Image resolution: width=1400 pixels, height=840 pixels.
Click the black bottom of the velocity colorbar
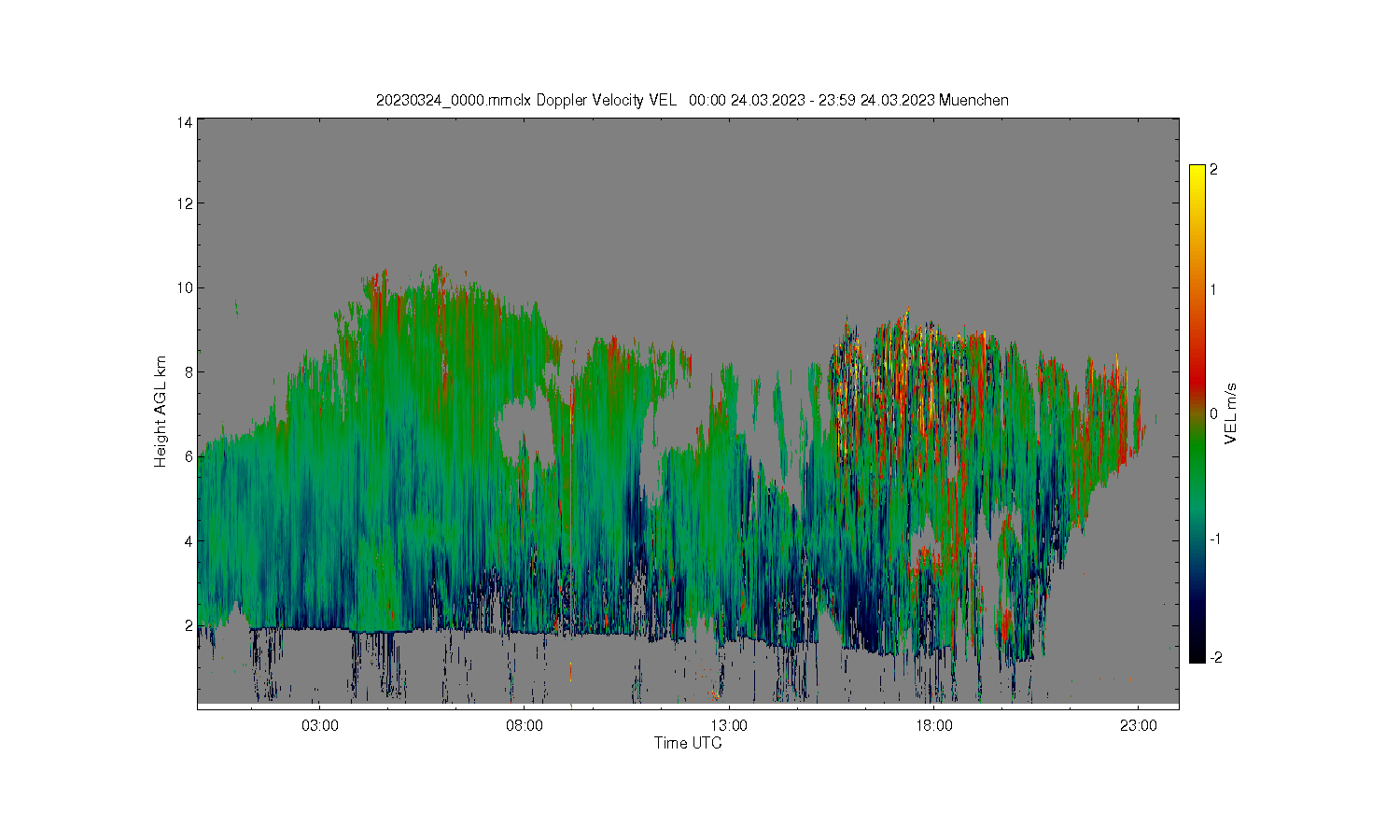pyautogui.click(x=1197, y=653)
